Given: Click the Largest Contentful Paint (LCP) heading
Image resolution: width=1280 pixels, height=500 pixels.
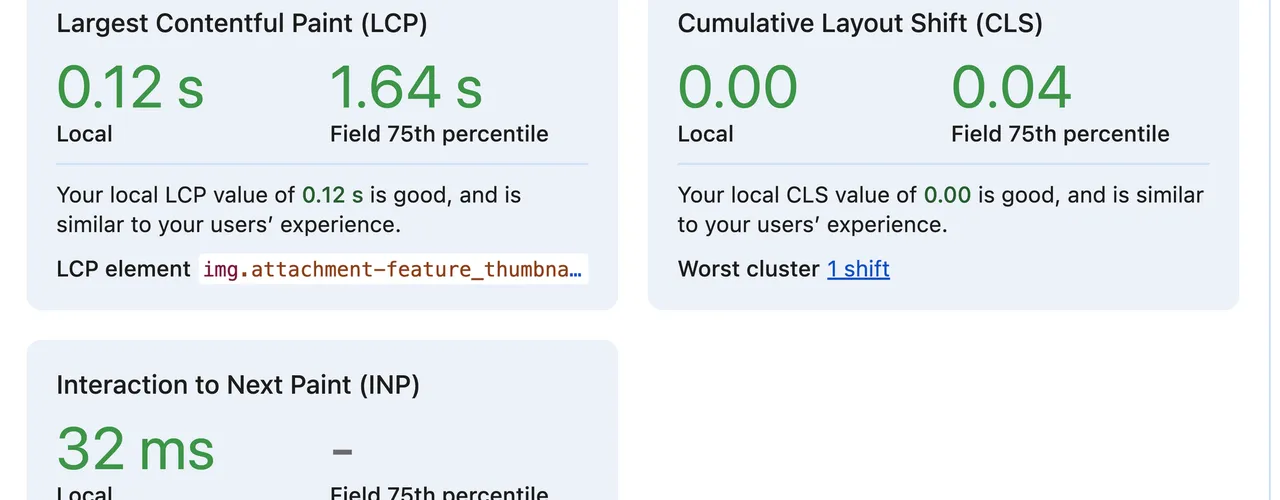Looking at the screenshot, I should point(242,24).
